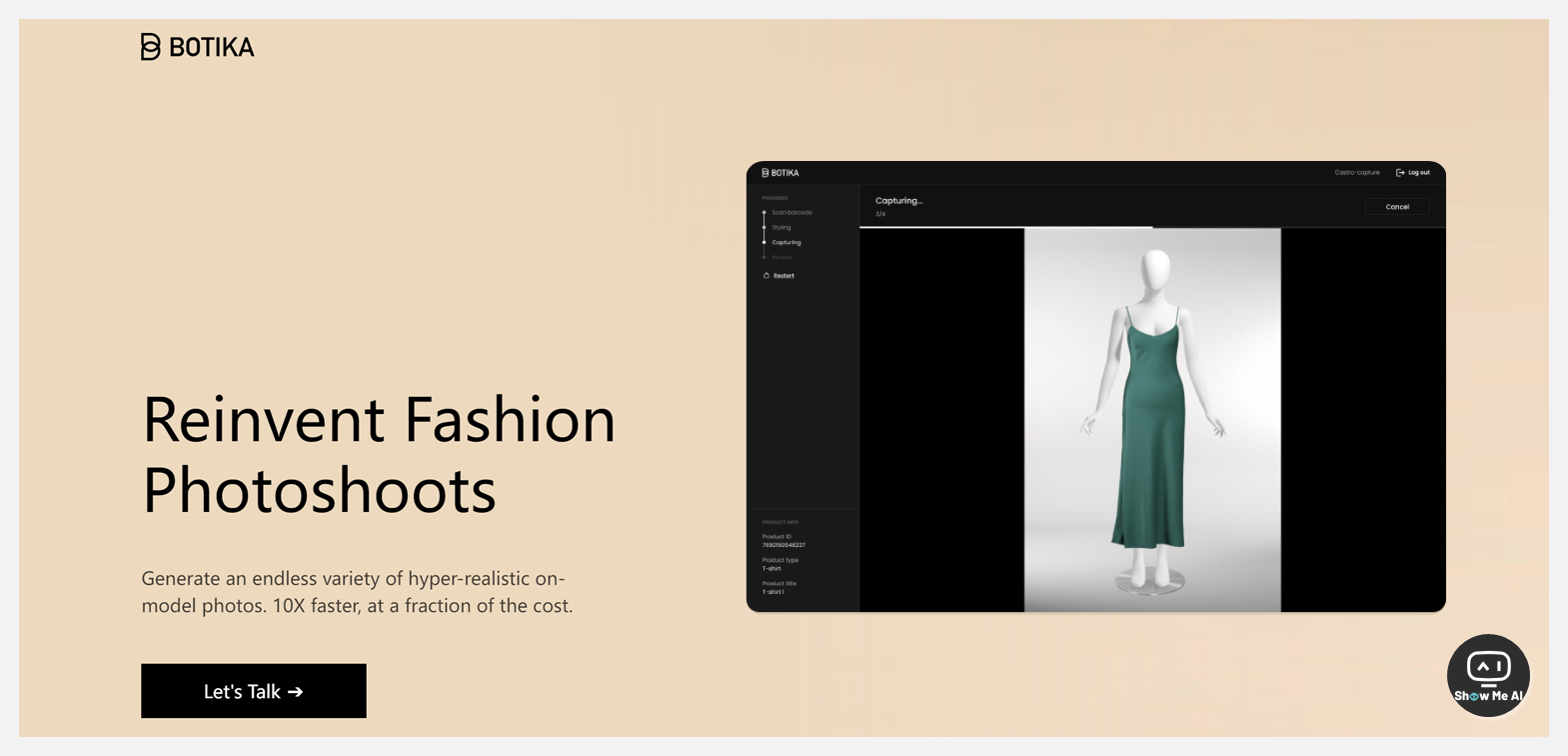1568x756 pixels.
Task: Cancel the capture in the app preview
Action: [x=1397, y=207]
